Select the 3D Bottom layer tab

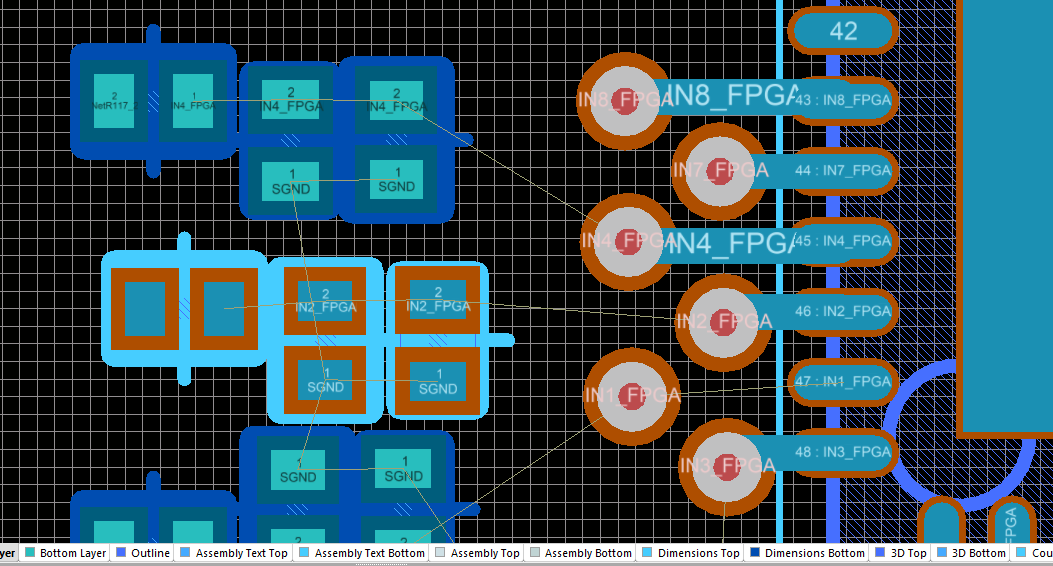[x=970, y=553]
